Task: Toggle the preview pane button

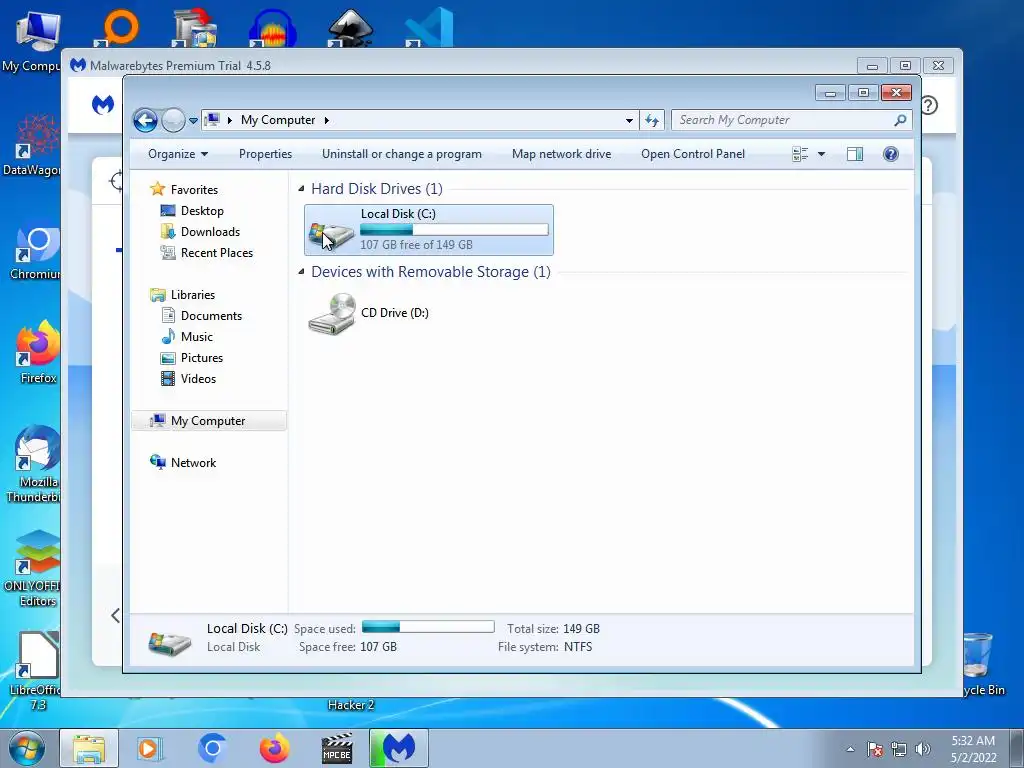Action: pyautogui.click(x=854, y=154)
